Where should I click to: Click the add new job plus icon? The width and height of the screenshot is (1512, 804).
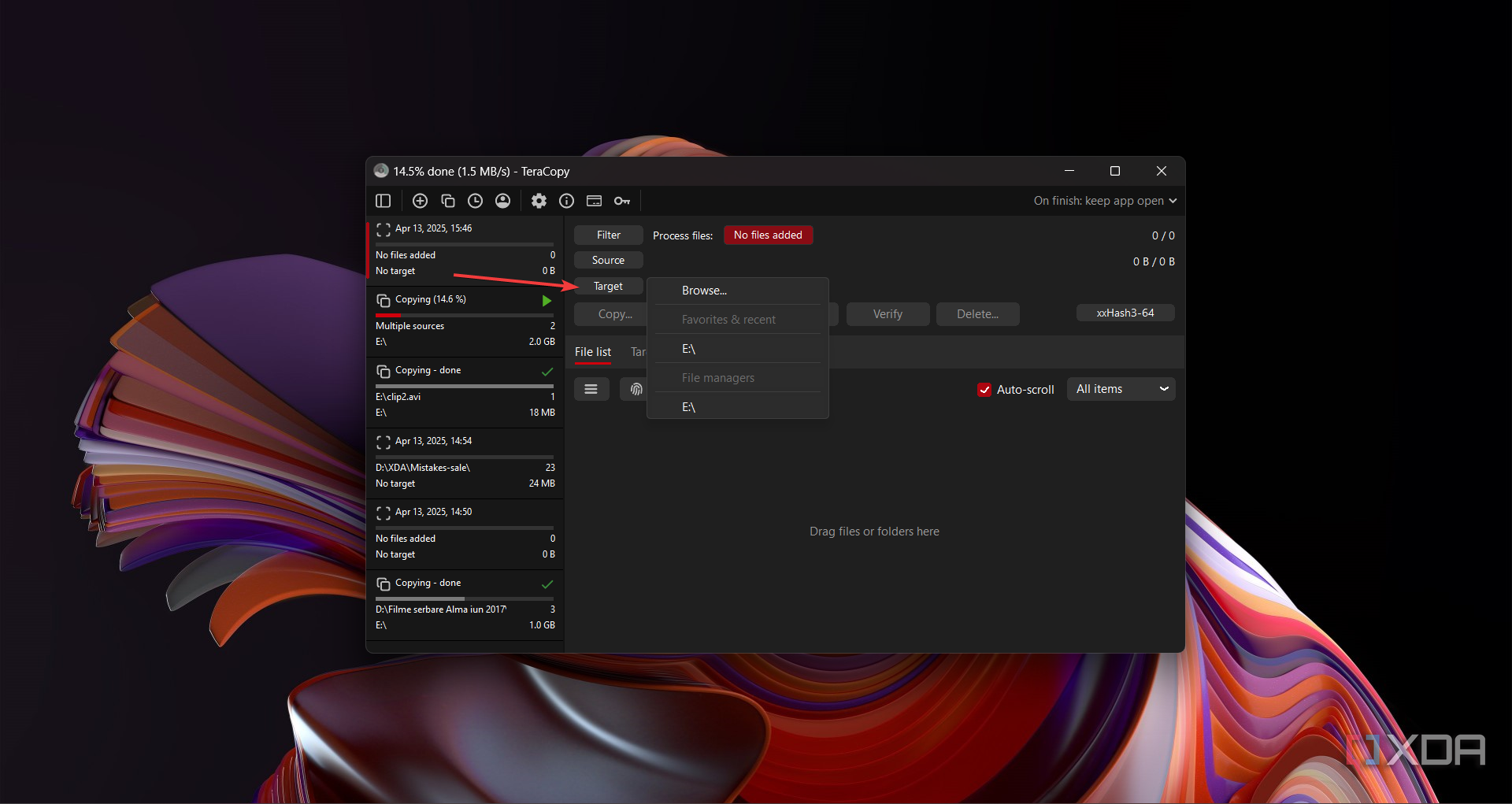(x=420, y=201)
